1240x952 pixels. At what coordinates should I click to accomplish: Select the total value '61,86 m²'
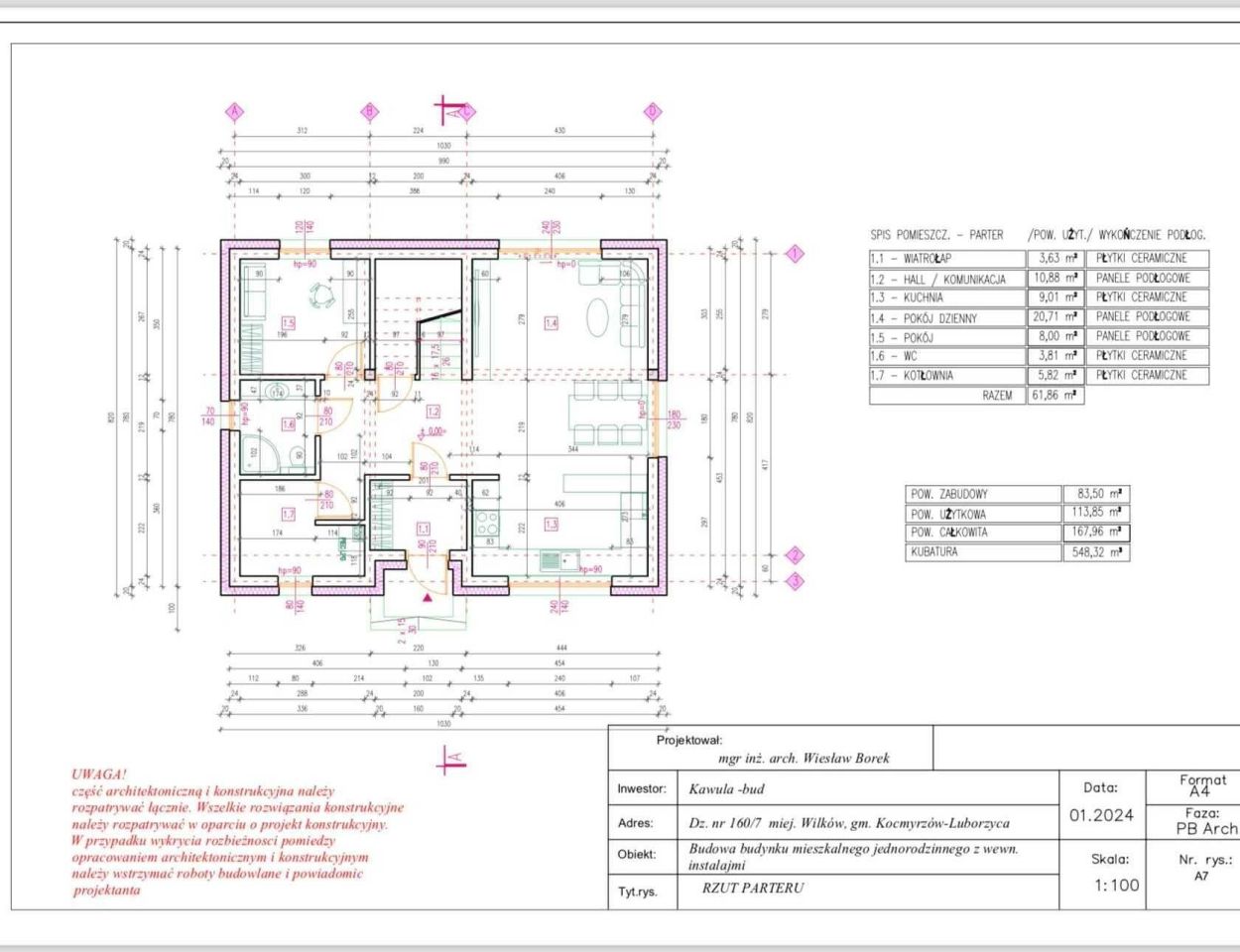pos(1054,396)
